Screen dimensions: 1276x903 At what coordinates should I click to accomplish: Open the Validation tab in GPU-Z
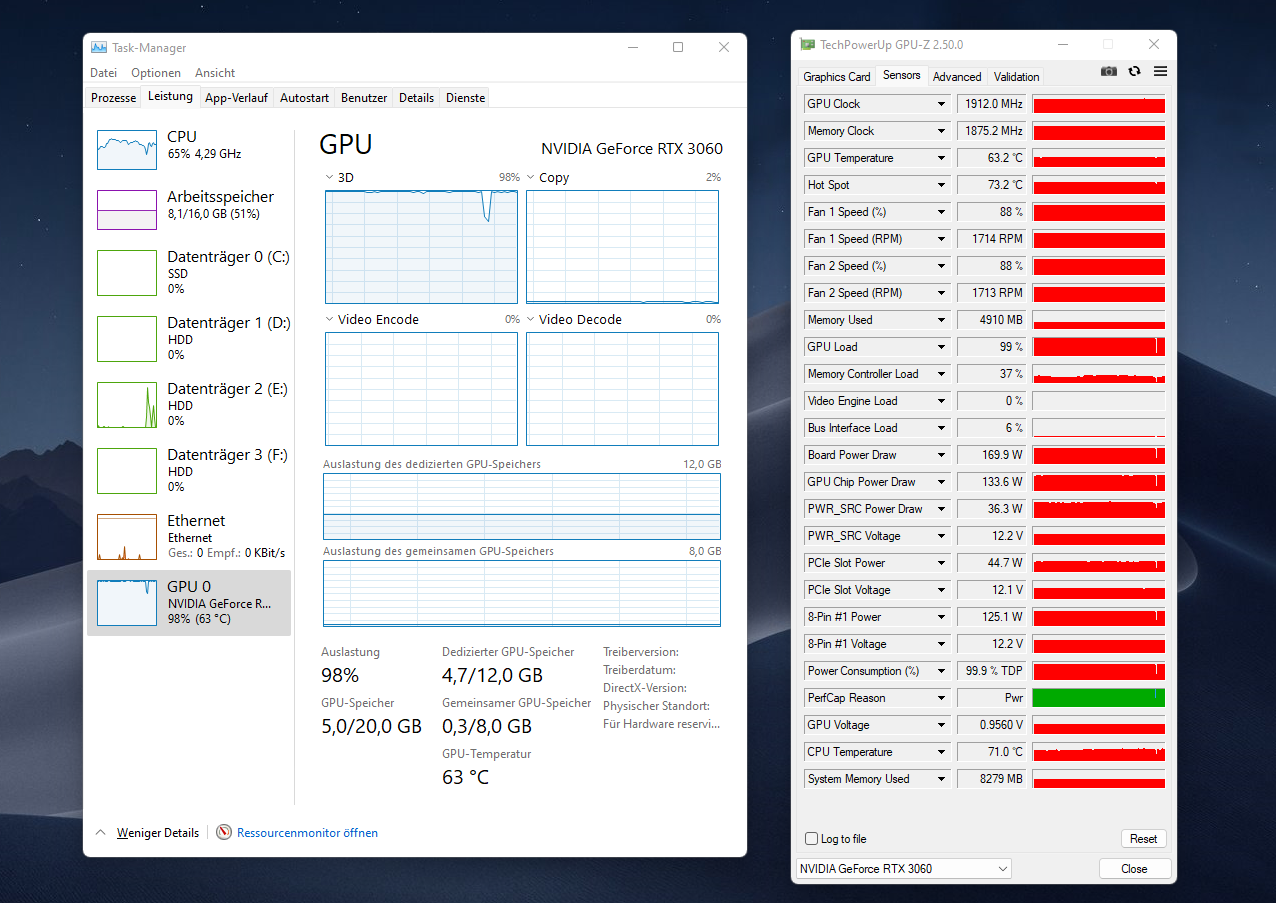(1017, 77)
